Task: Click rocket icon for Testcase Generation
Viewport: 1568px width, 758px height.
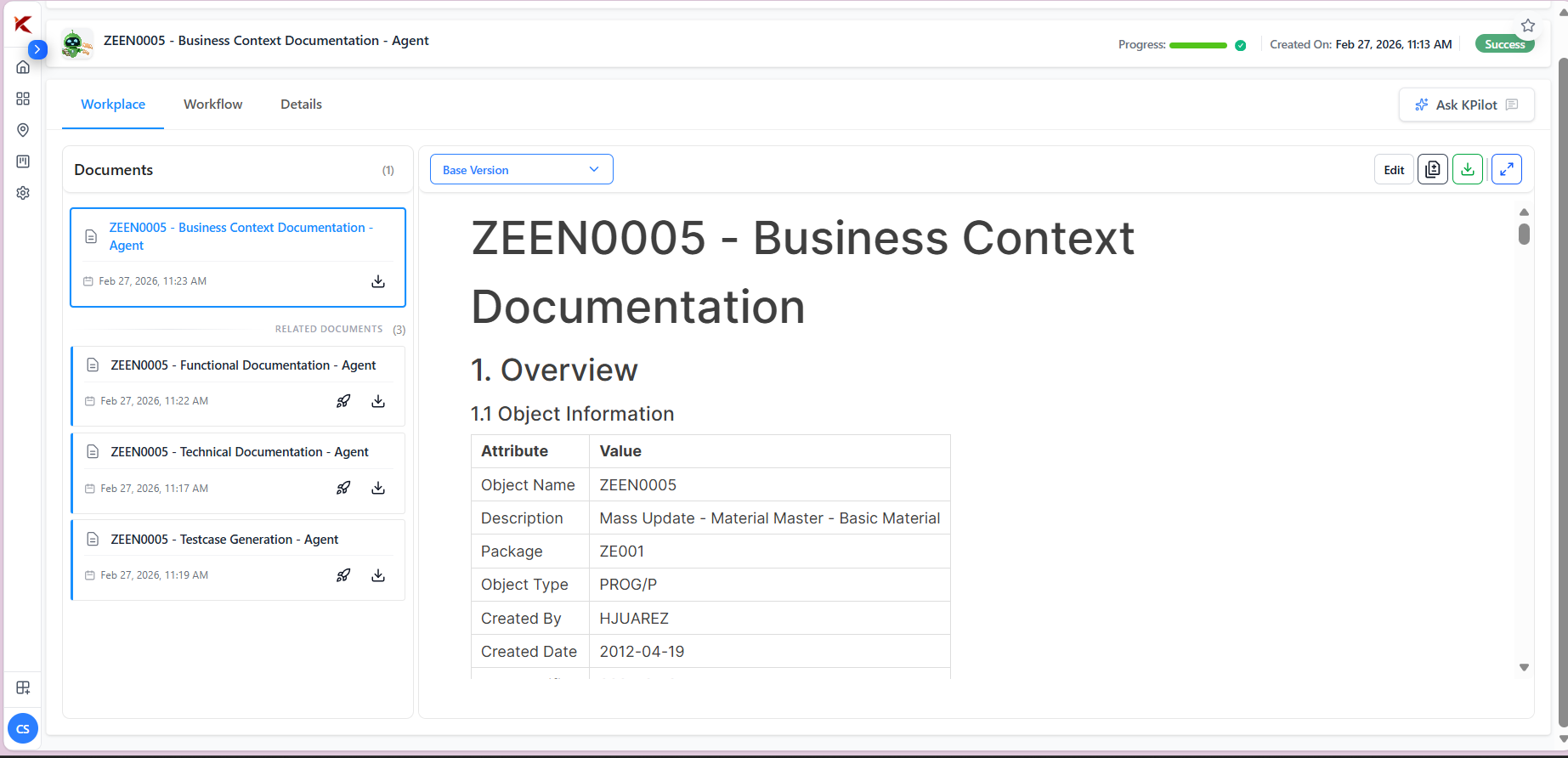Action: tap(343, 575)
